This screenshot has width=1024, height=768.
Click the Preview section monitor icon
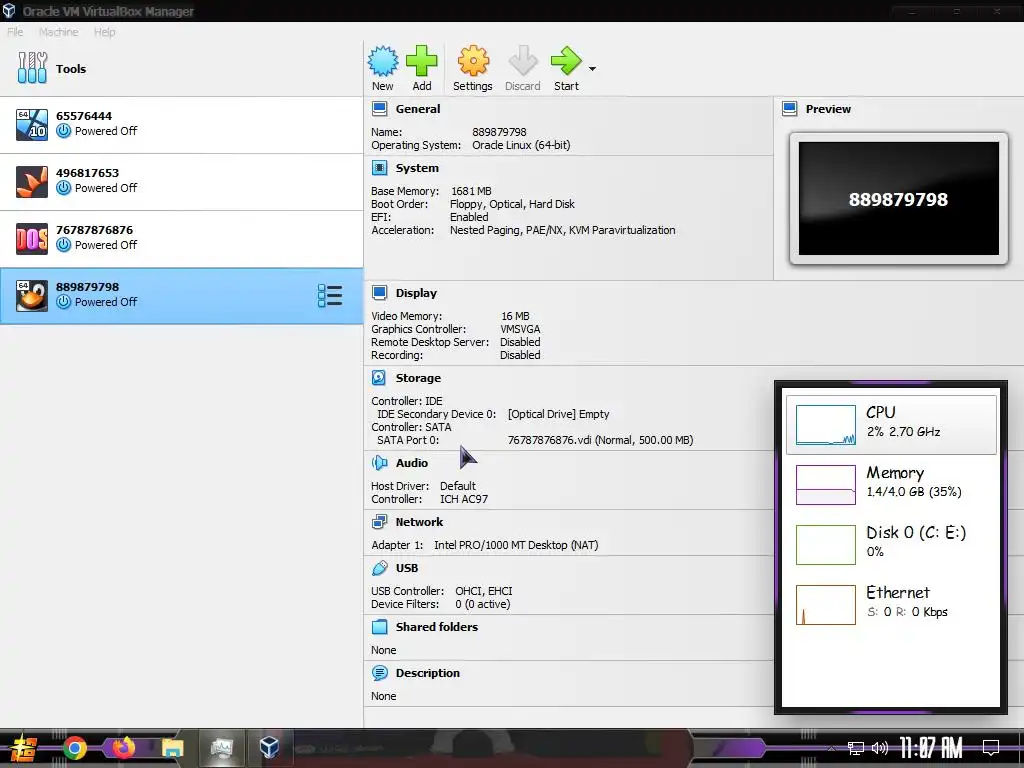pyautogui.click(x=790, y=109)
